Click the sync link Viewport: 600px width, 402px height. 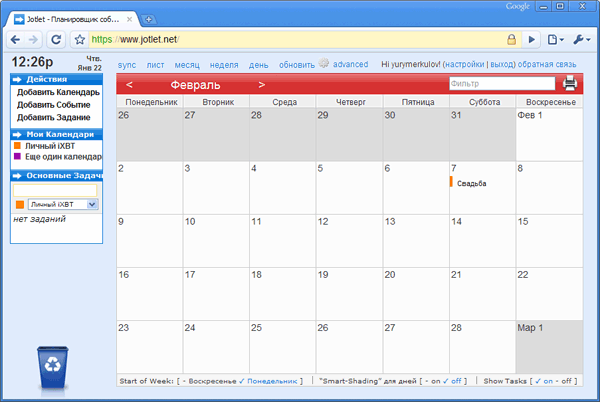pos(127,65)
